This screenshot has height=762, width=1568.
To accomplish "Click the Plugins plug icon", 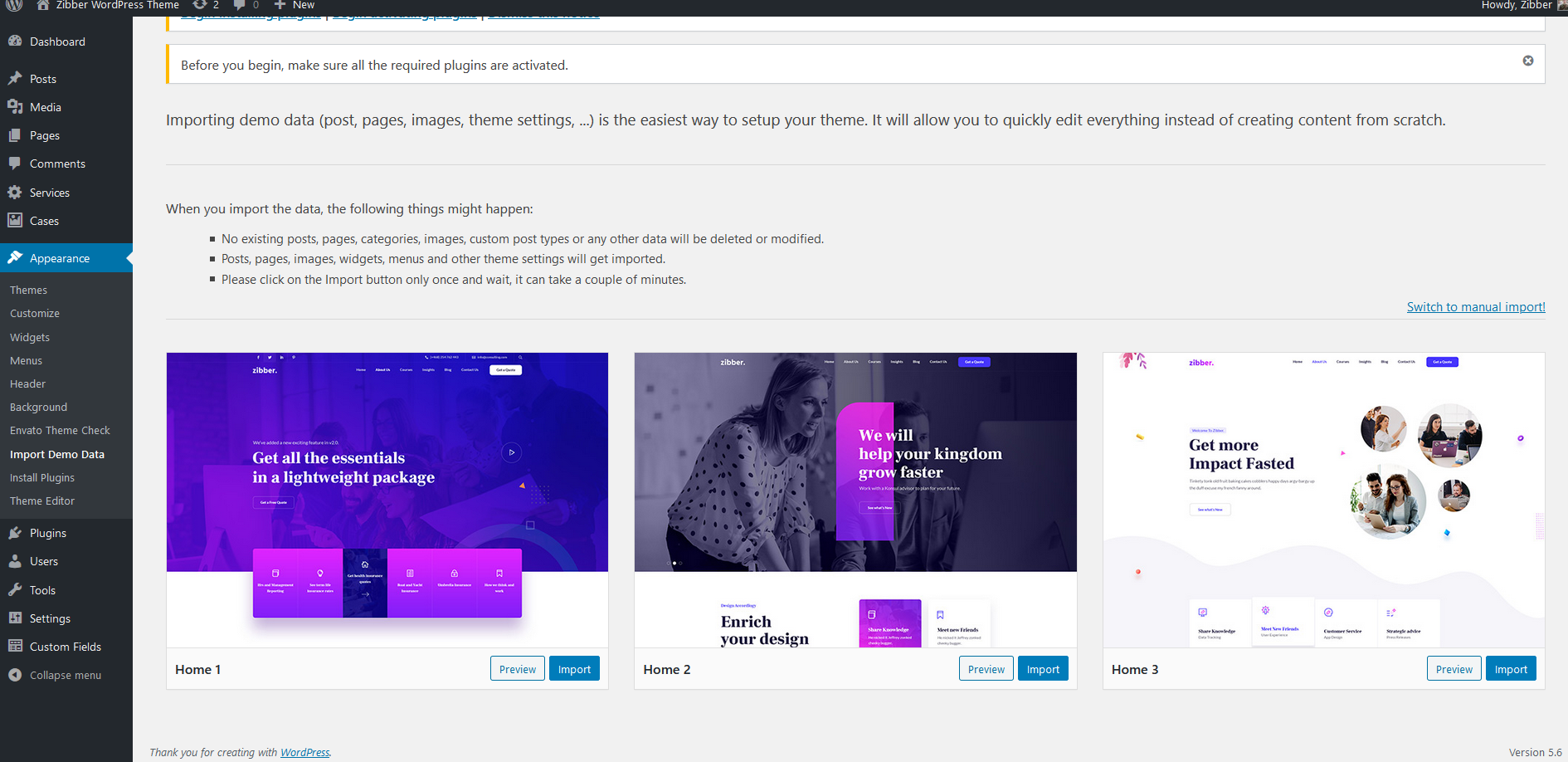I will [x=15, y=532].
